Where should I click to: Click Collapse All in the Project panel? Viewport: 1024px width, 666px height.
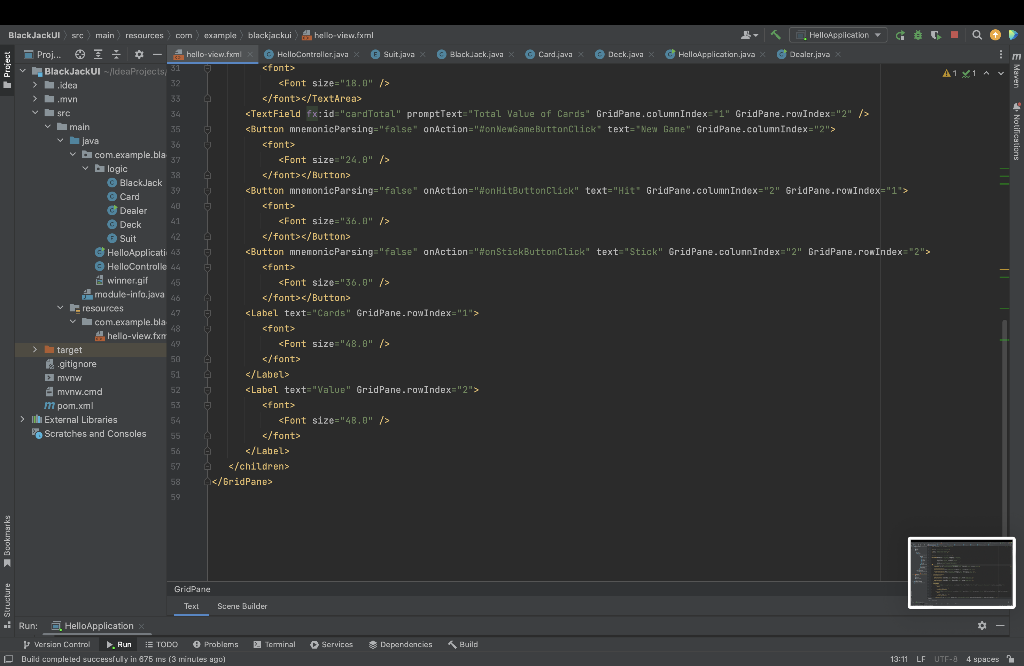coord(116,54)
